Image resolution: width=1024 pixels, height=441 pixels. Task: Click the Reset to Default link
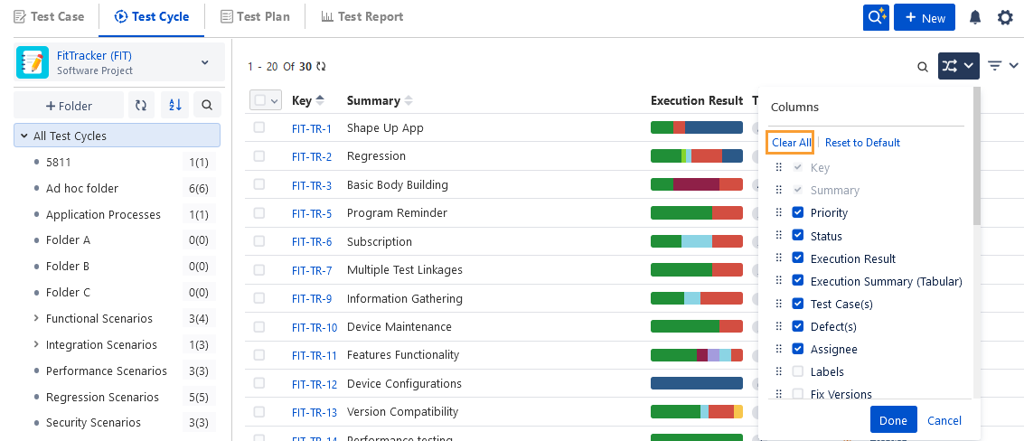tap(862, 143)
